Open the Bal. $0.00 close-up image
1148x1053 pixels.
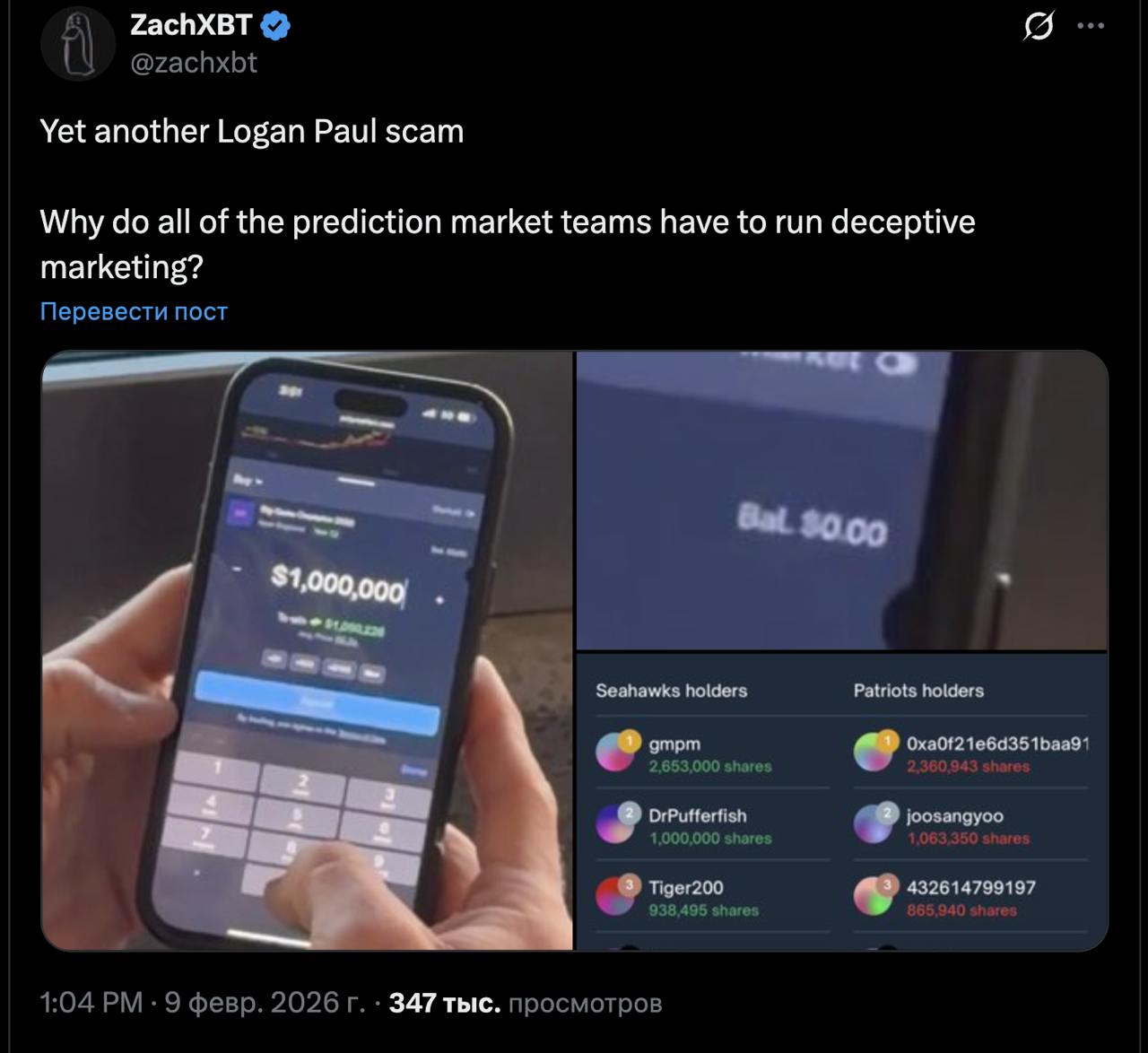click(841, 500)
